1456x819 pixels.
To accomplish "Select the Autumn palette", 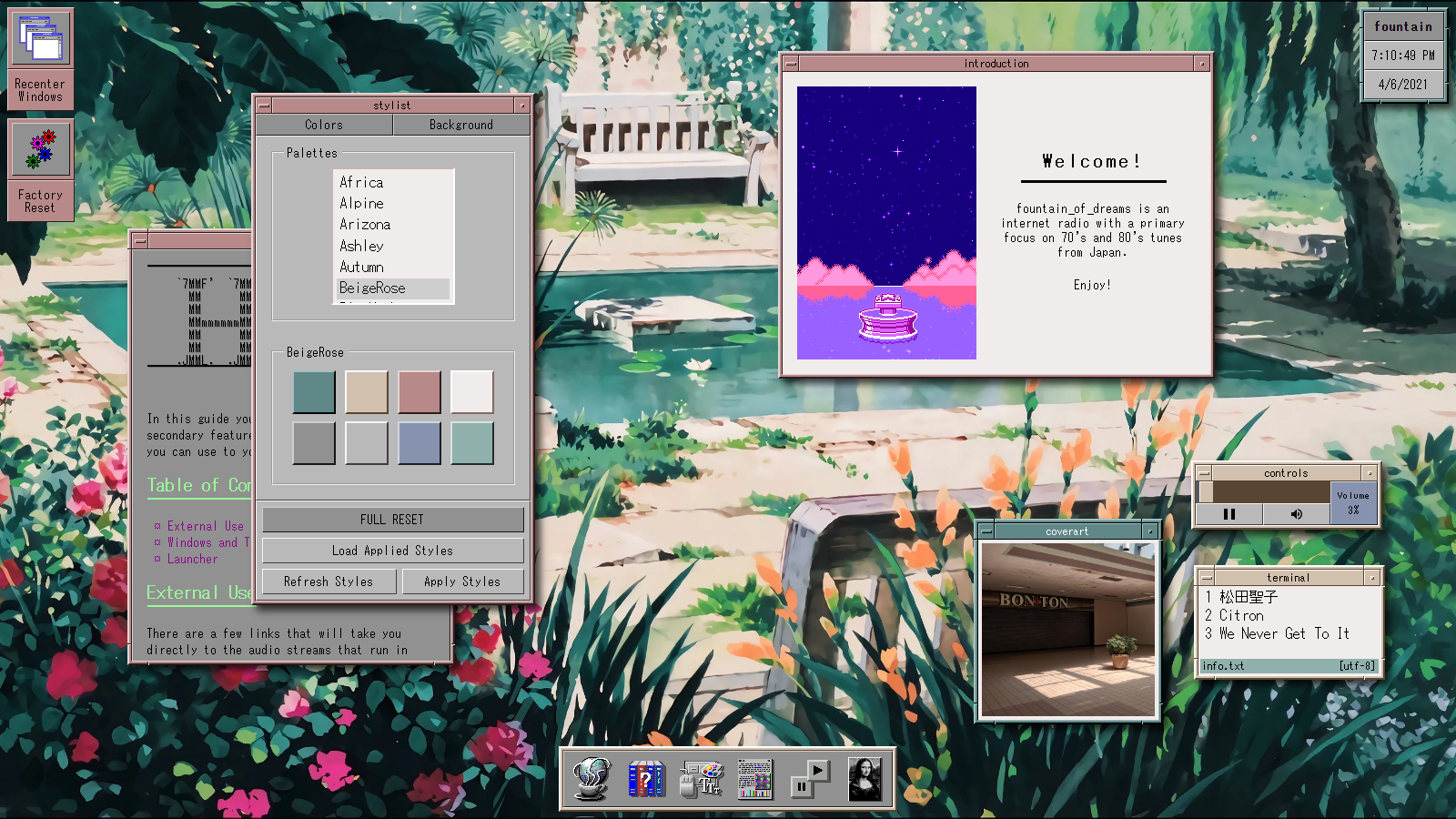I will pyautogui.click(x=394, y=267).
